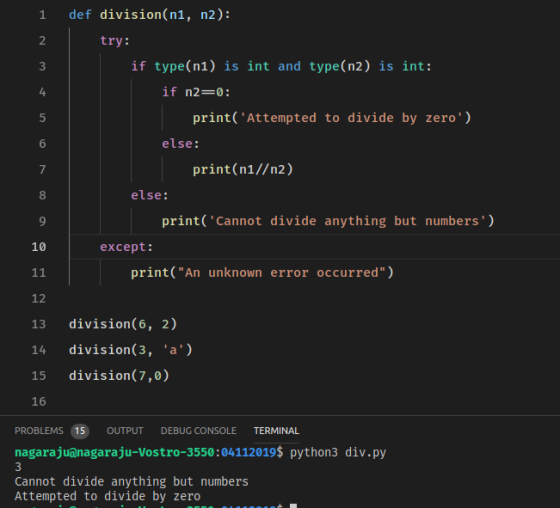
Task: Click line number 8 in gutter
Action: [42, 195]
